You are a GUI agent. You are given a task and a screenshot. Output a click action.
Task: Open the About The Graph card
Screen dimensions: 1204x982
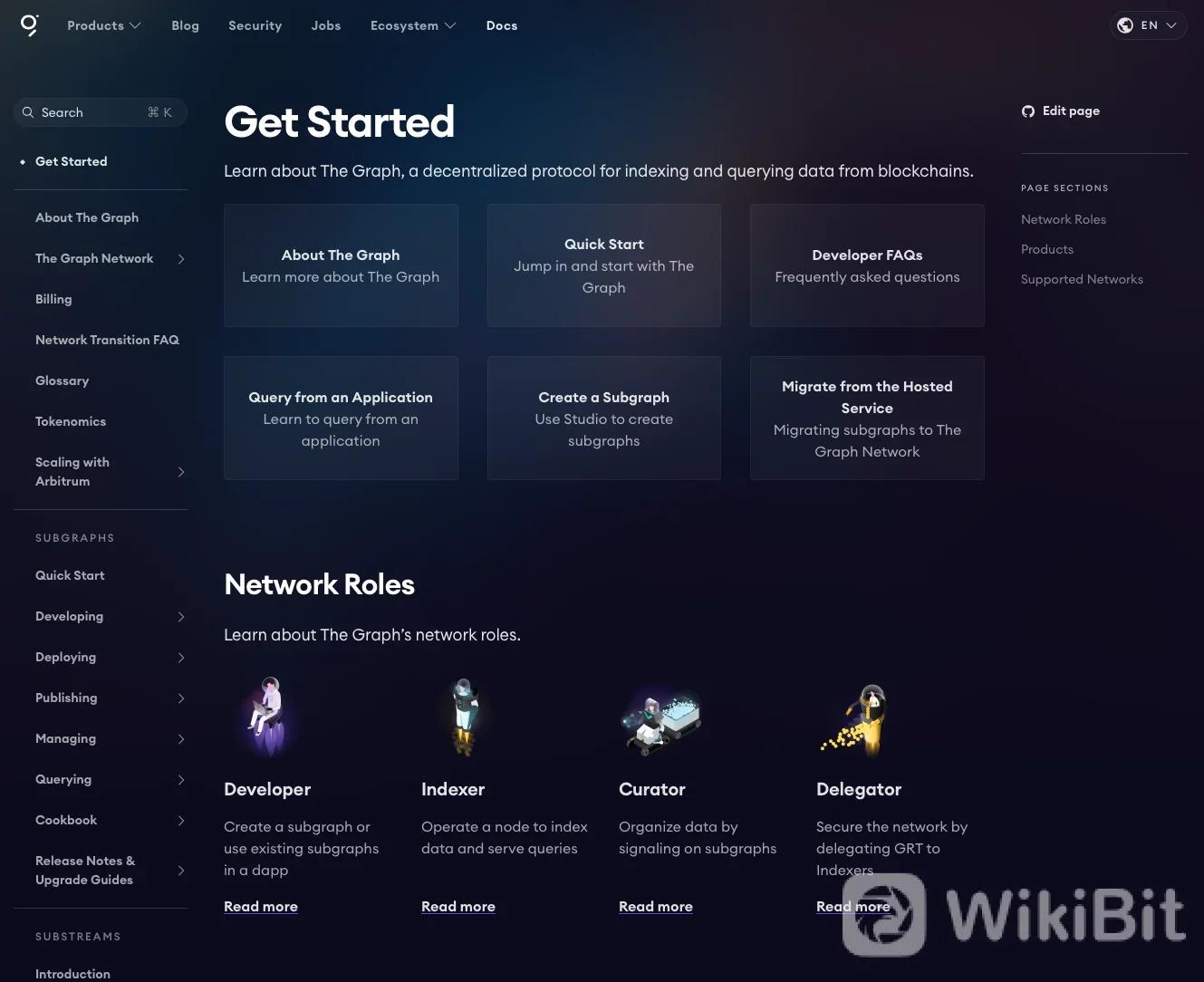(x=341, y=265)
